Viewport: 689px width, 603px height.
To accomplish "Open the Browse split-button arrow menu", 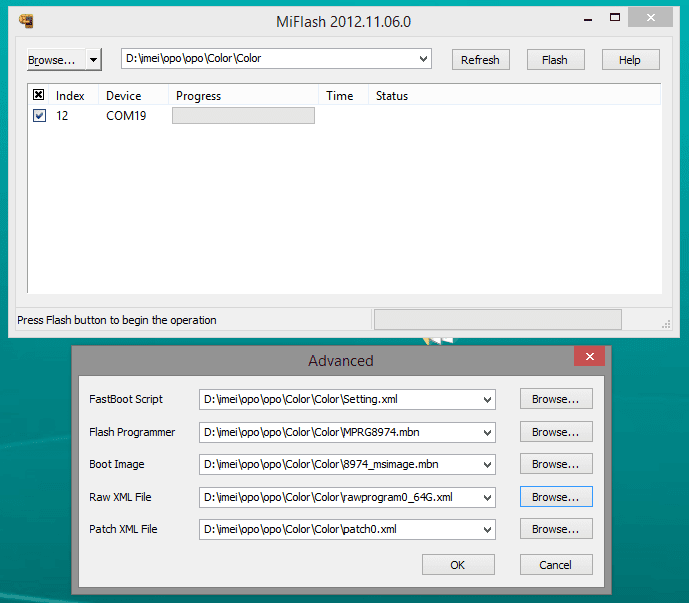I will pyautogui.click(x=94, y=59).
